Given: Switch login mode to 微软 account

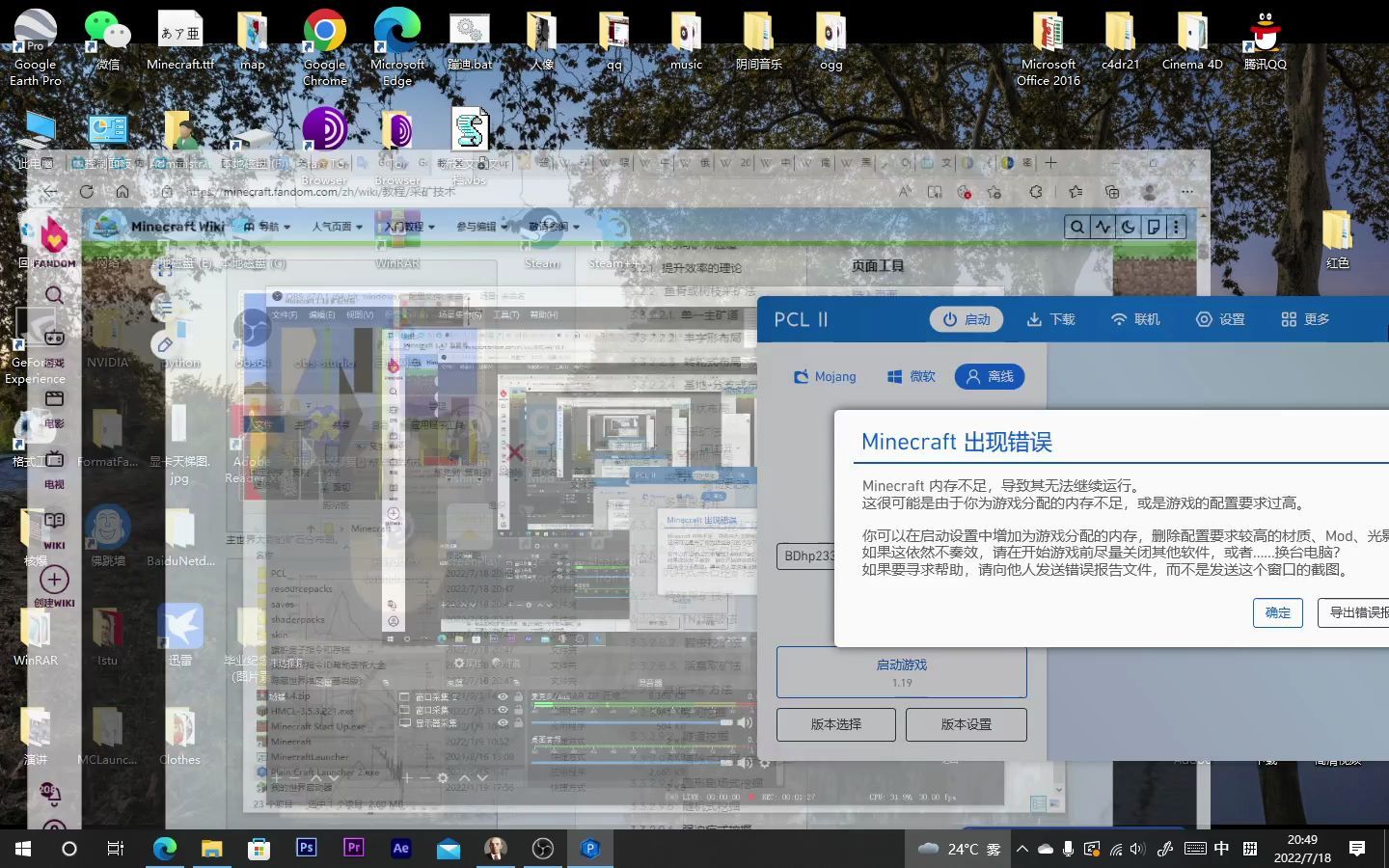Looking at the screenshot, I should [910, 376].
